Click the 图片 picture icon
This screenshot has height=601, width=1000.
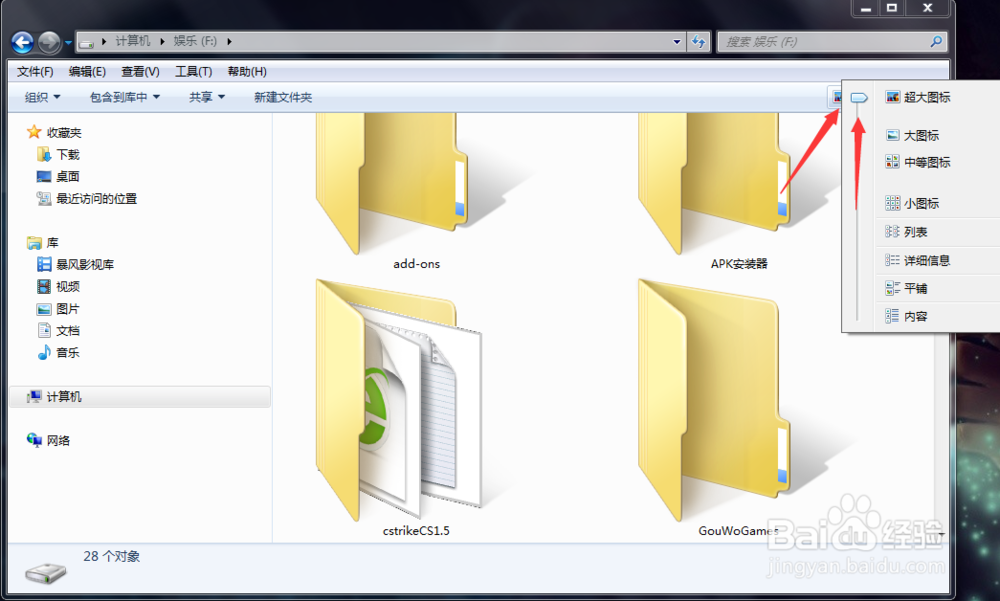point(44,309)
